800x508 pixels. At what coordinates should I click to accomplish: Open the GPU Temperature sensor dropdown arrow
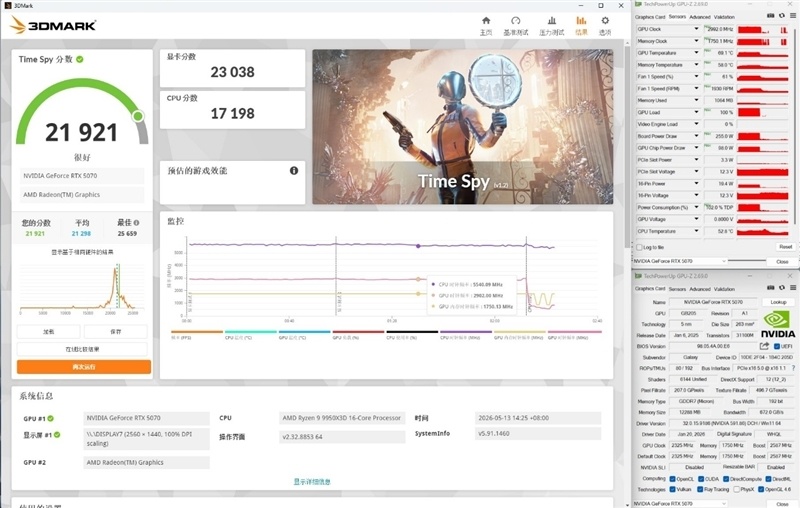click(696, 53)
